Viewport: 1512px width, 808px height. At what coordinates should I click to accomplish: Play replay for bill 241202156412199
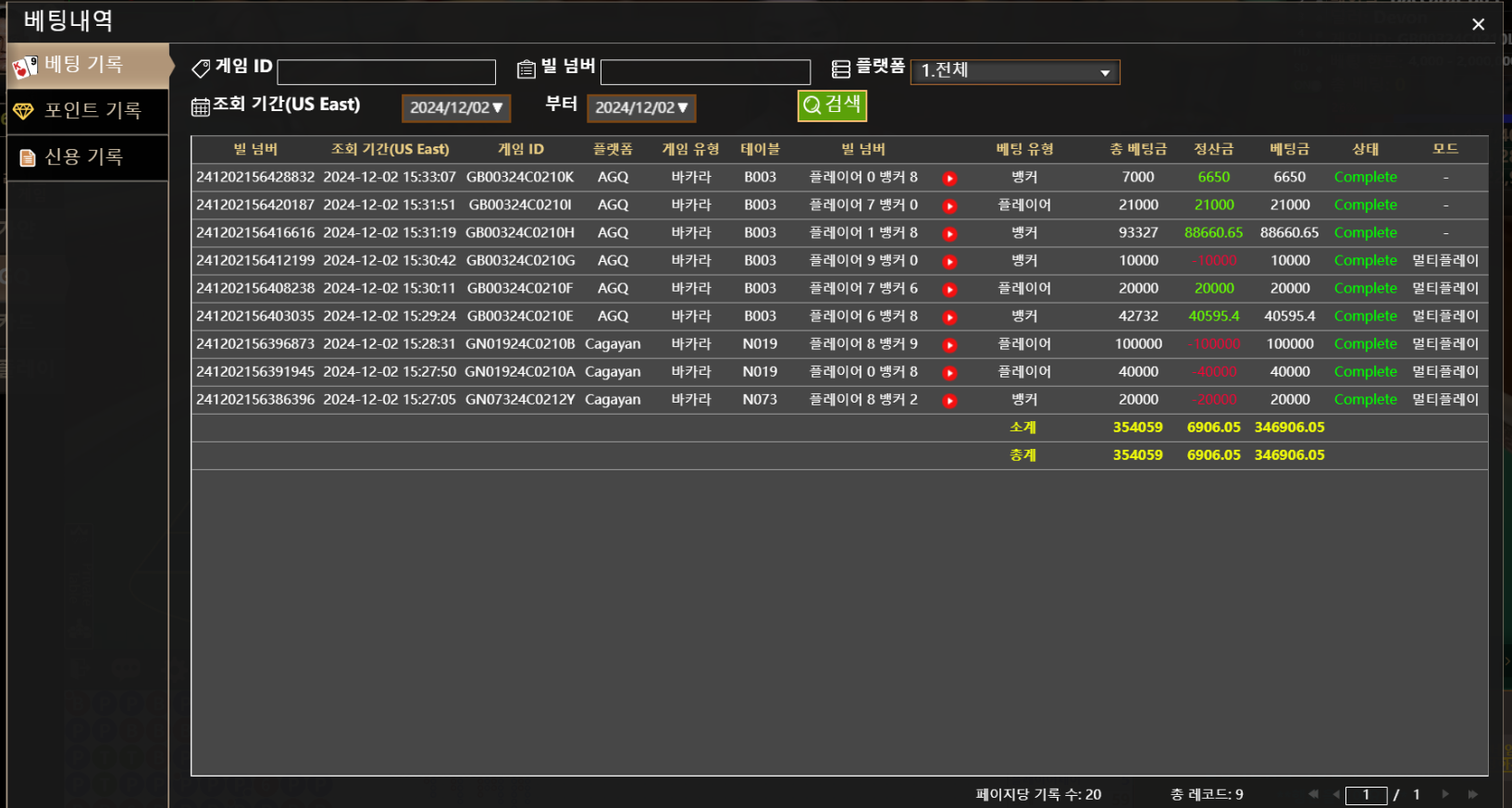click(949, 262)
